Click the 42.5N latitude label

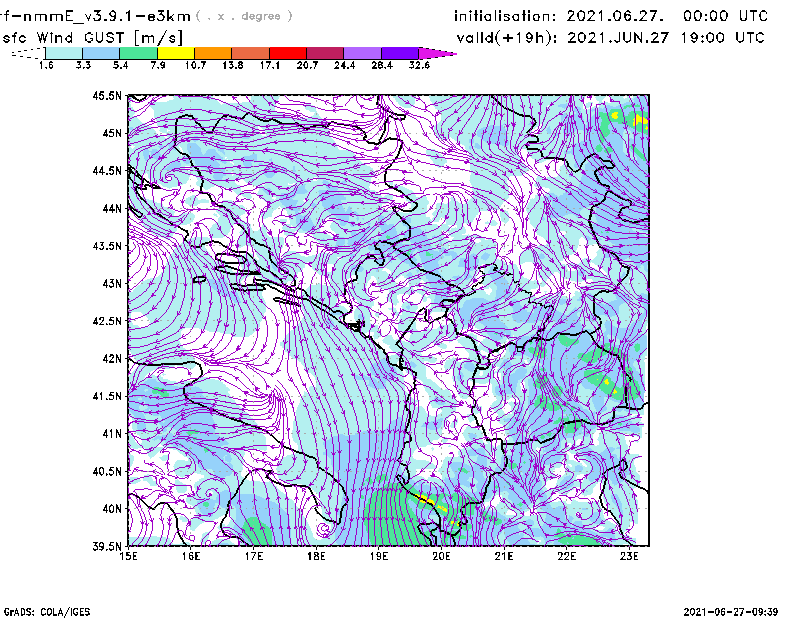[x=107, y=321]
